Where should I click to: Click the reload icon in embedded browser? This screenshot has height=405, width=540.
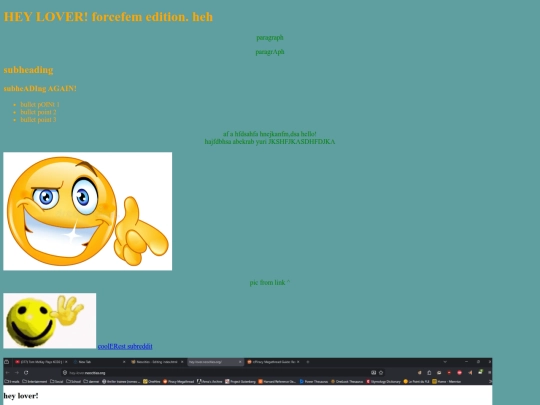click(x=26, y=373)
